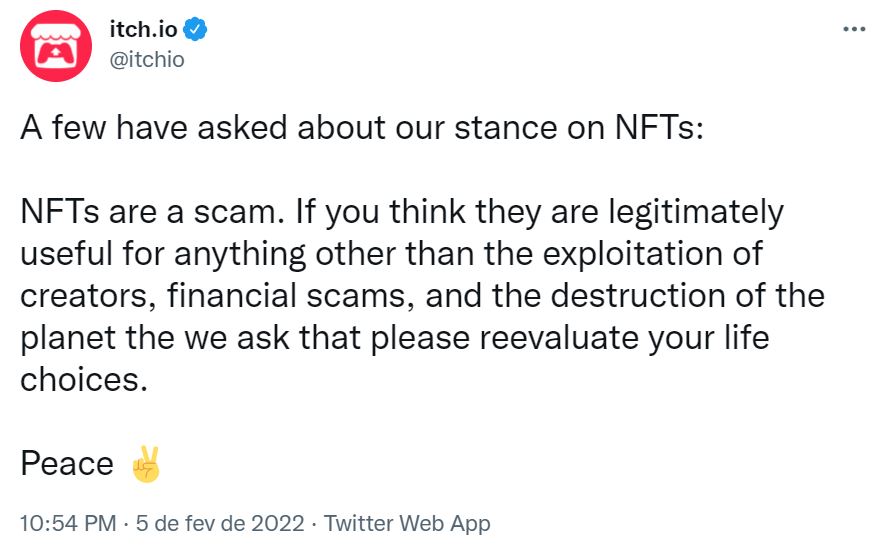884x545 pixels.
Task: Open the itch.io display name link
Action: coord(143,29)
